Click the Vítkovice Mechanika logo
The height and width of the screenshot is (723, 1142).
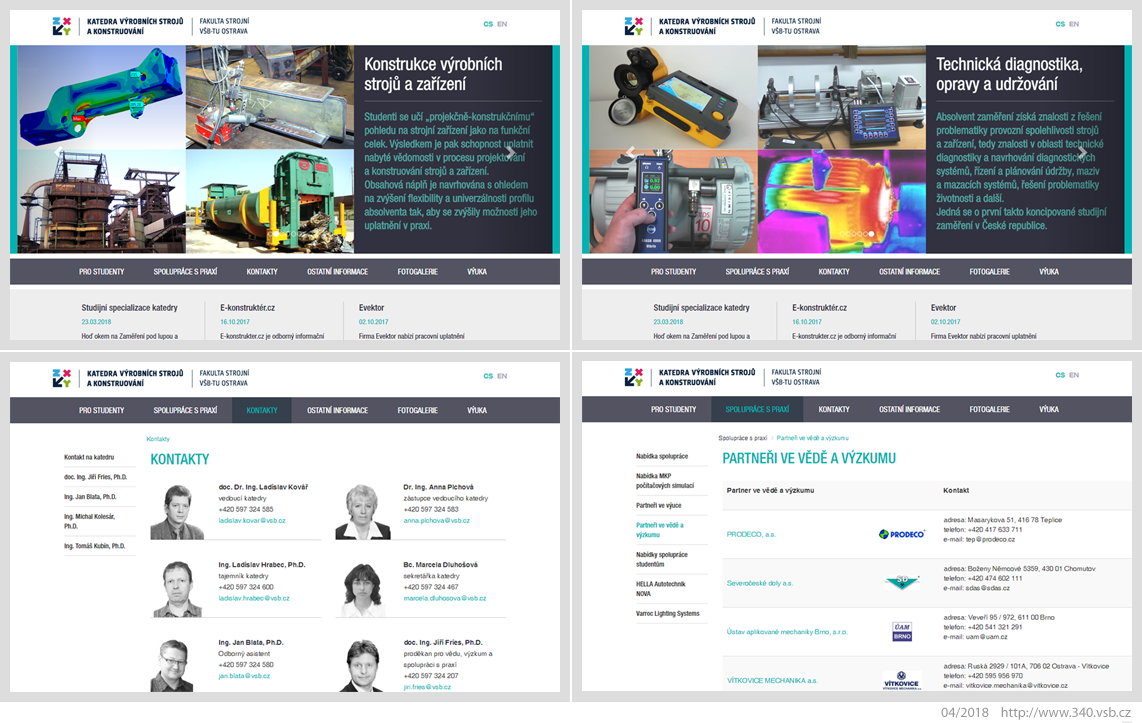tap(902, 681)
